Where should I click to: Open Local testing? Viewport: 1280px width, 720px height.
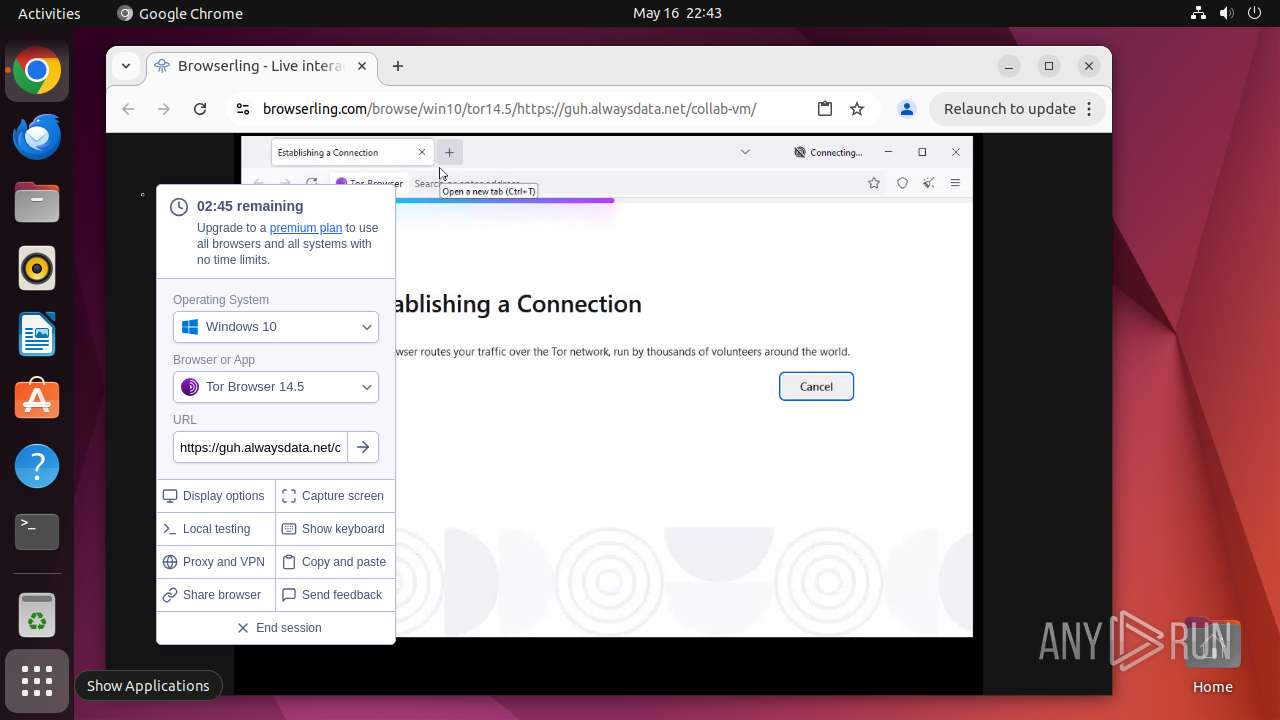click(215, 529)
